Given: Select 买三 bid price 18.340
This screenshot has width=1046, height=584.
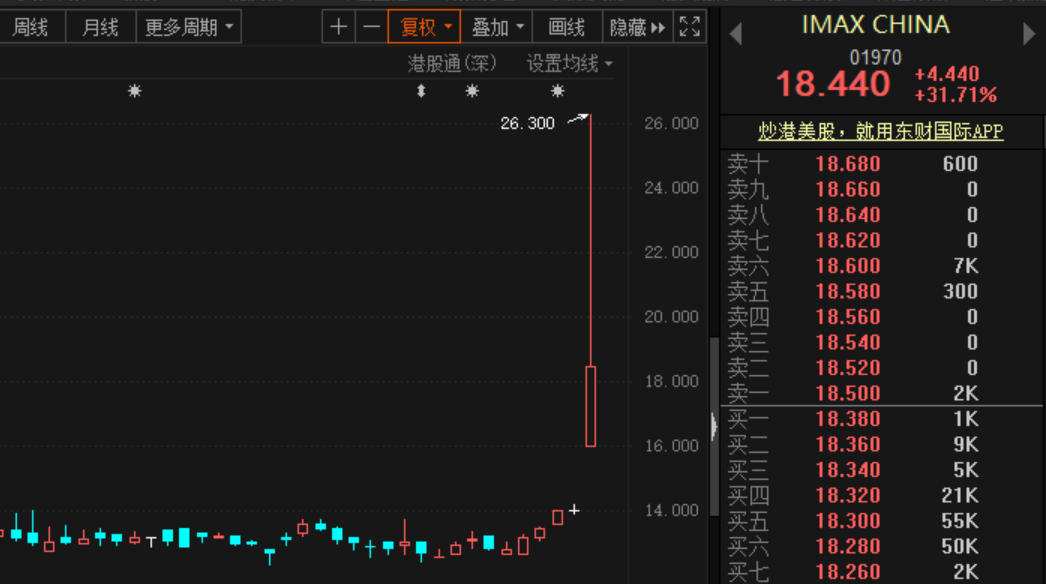Looking at the screenshot, I should pyautogui.click(x=848, y=470).
